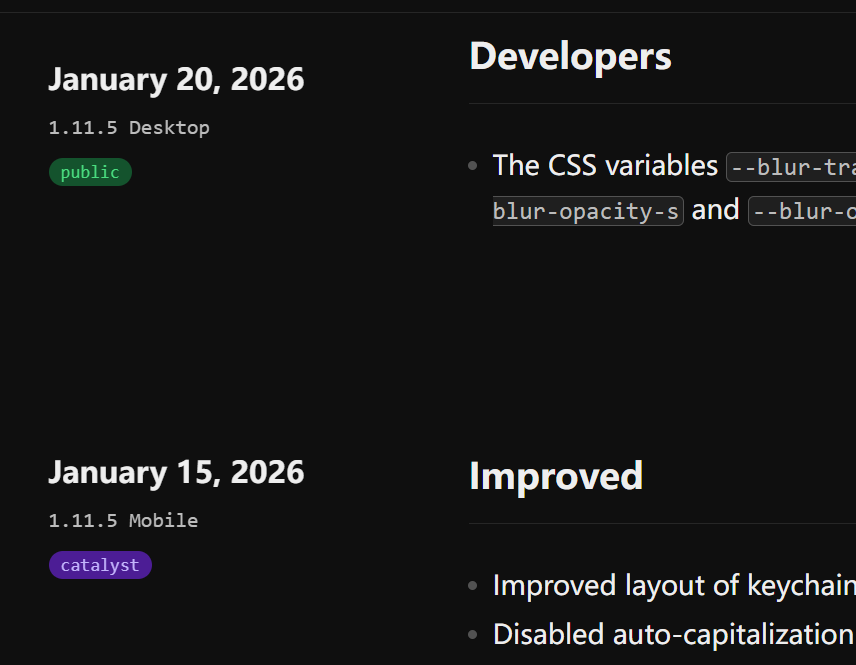856x665 pixels.
Task: Click the word 'and' between code snippets
Action: pyautogui.click(x=716, y=210)
